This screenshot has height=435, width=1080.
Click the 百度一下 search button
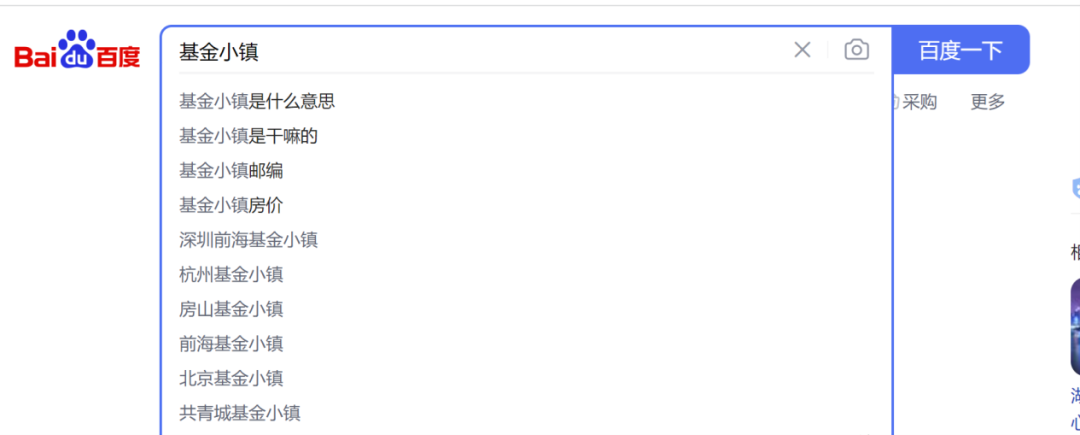960,50
